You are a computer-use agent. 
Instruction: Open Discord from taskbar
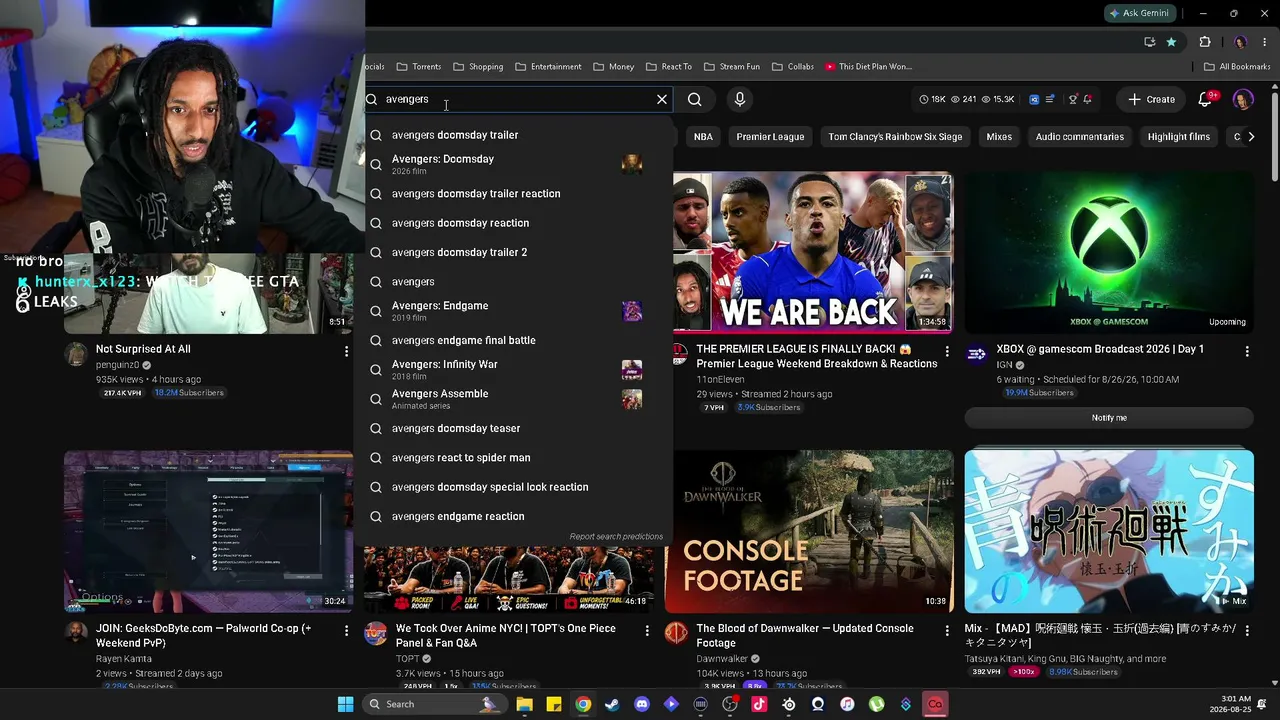[x=642, y=704]
